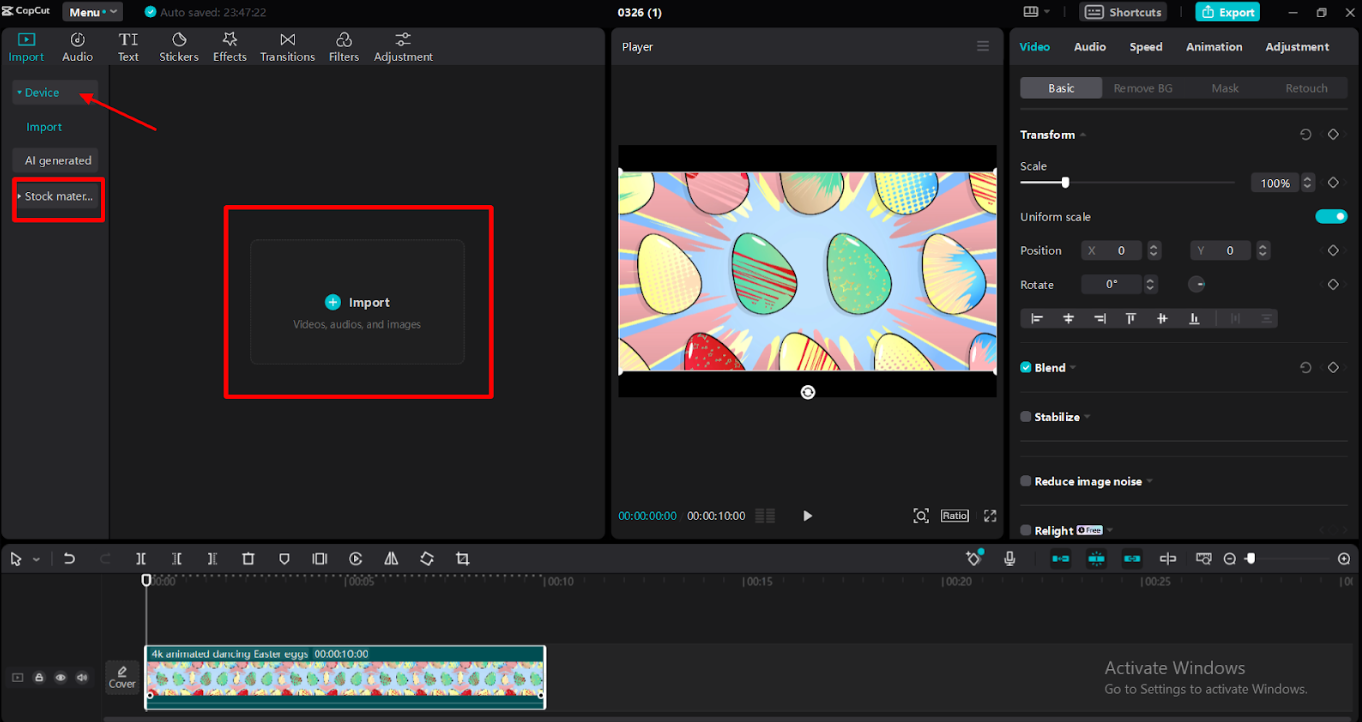Enable the Stabilize checkbox

click(1025, 416)
